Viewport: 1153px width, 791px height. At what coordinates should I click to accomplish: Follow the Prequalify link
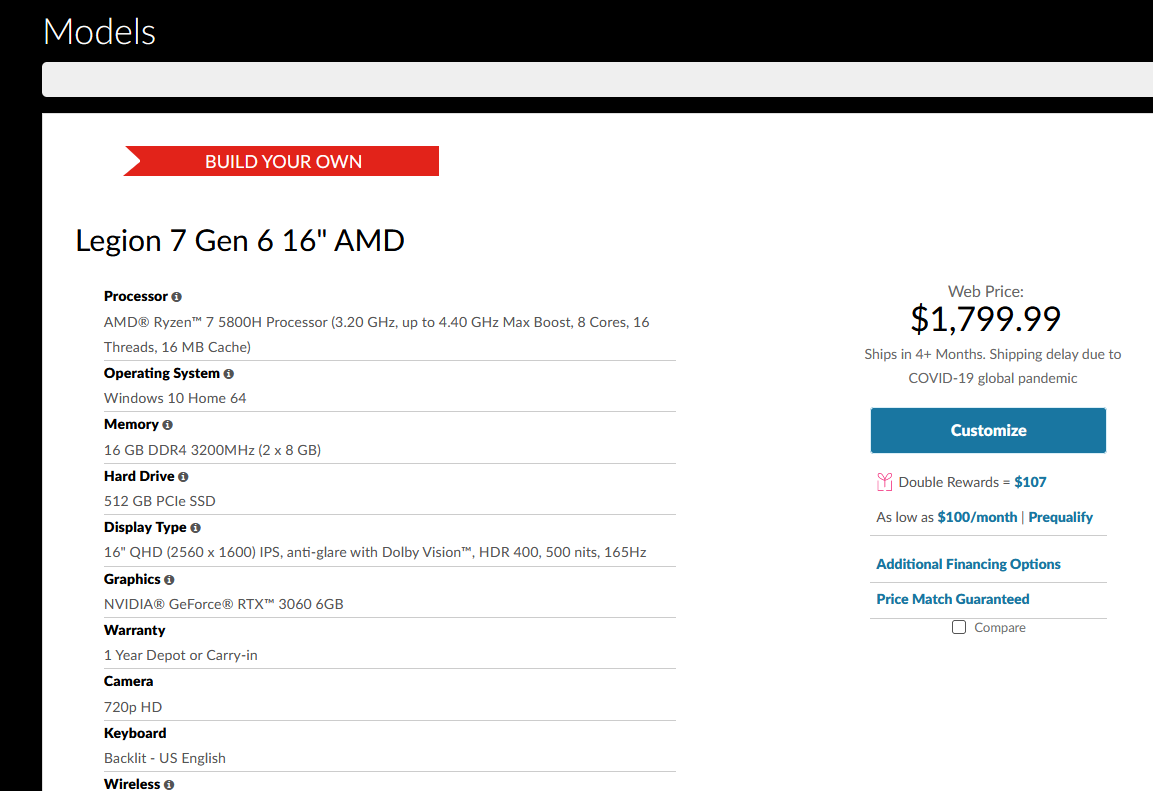(1060, 517)
